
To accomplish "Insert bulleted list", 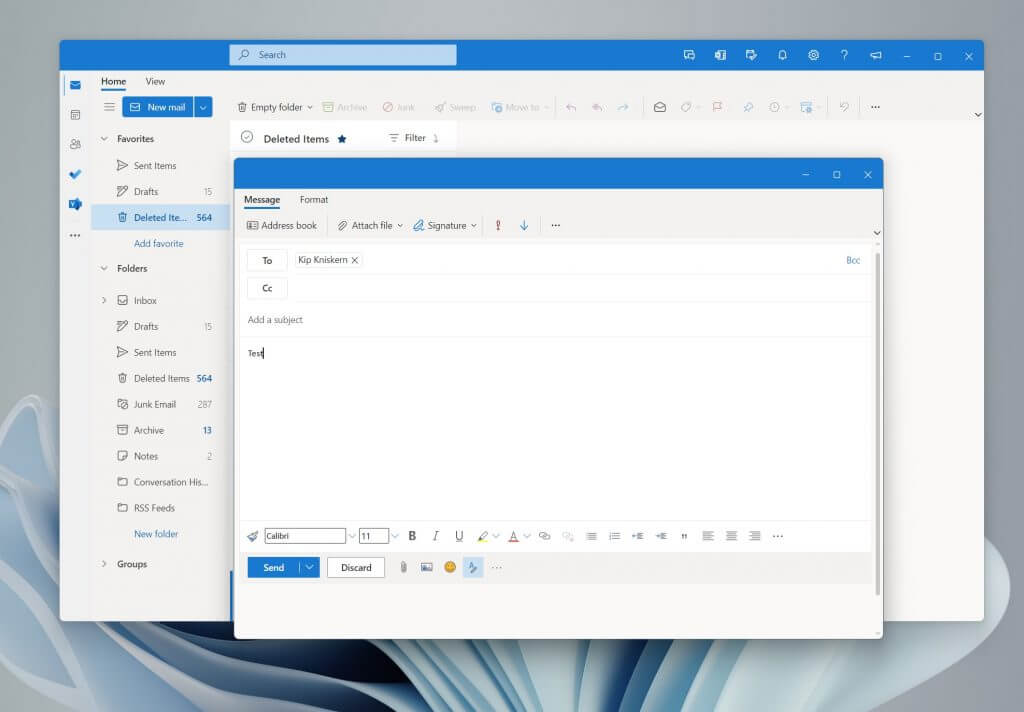I will click(591, 536).
